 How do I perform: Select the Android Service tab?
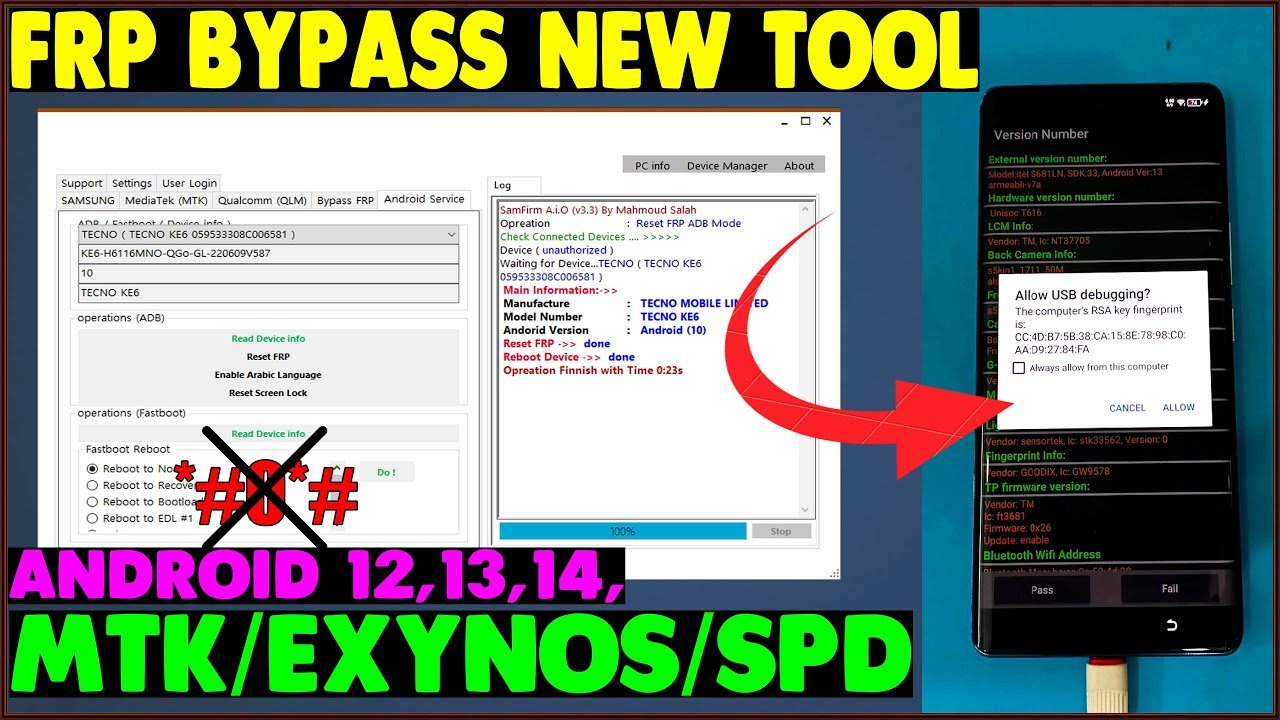pos(424,199)
